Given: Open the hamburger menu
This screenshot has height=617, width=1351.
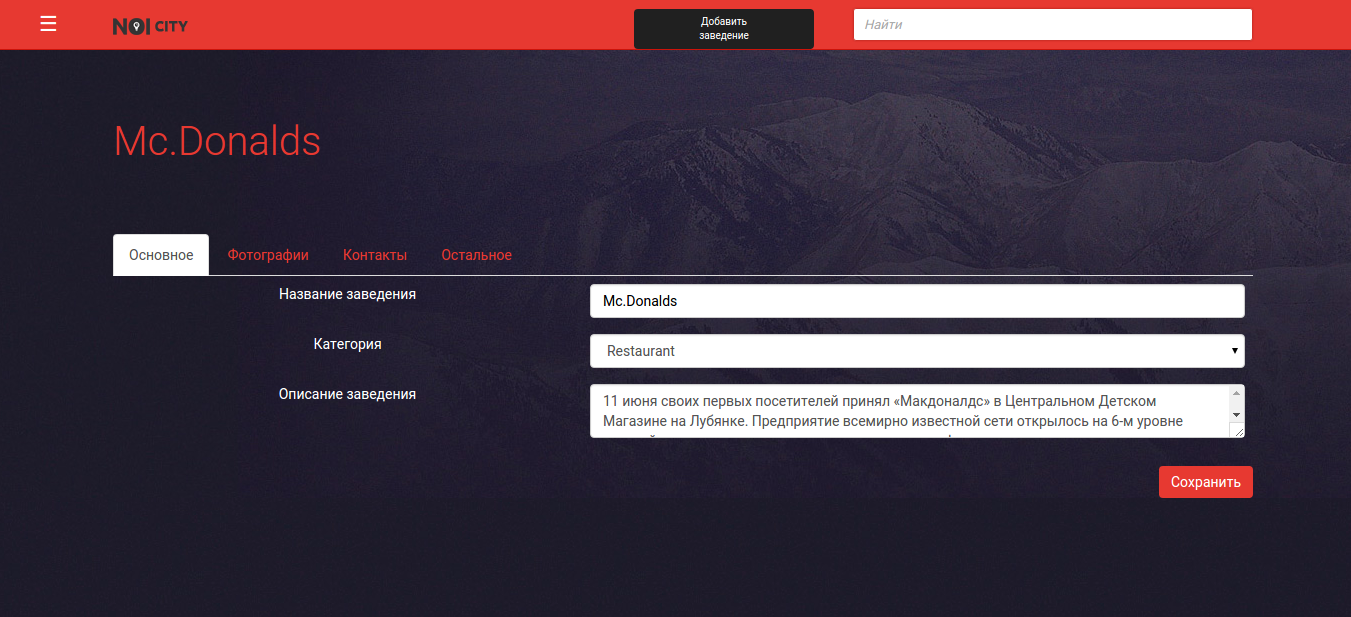Looking at the screenshot, I should tap(48, 24).
